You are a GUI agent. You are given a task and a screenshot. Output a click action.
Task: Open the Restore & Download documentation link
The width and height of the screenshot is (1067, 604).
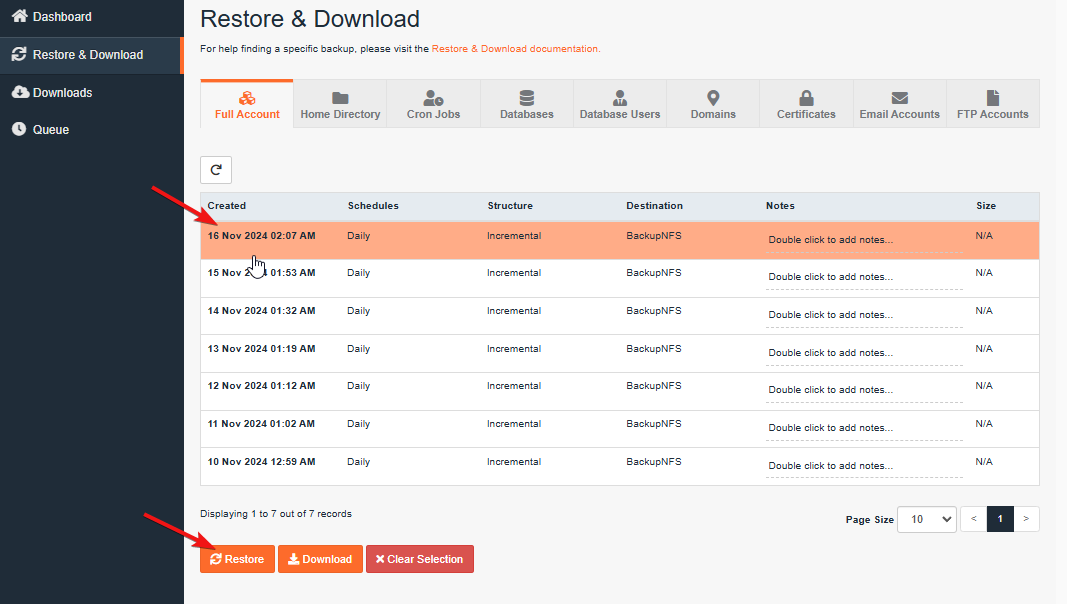pyautogui.click(x=515, y=48)
